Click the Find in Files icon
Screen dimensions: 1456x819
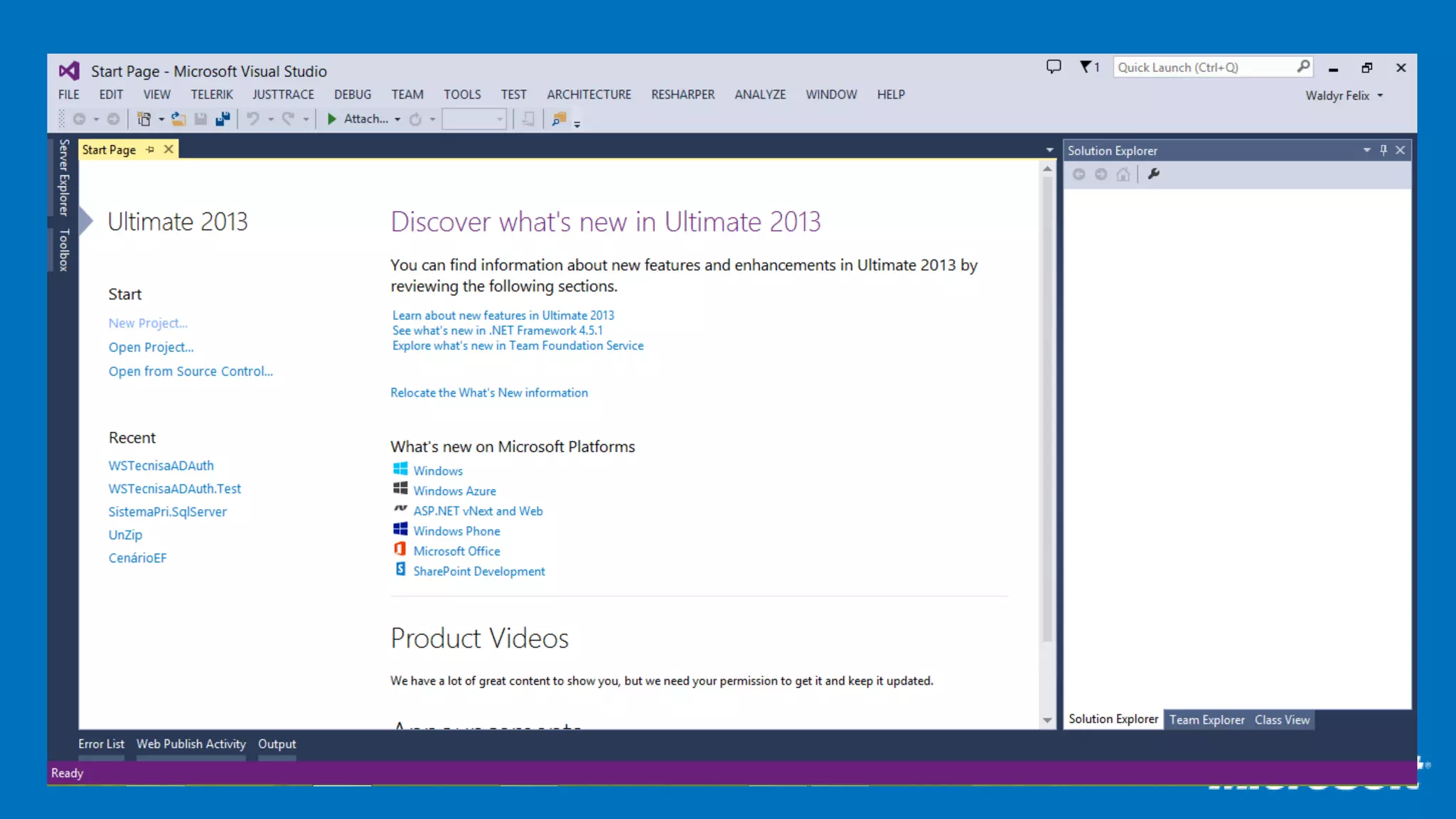click(x=560, y=119)
